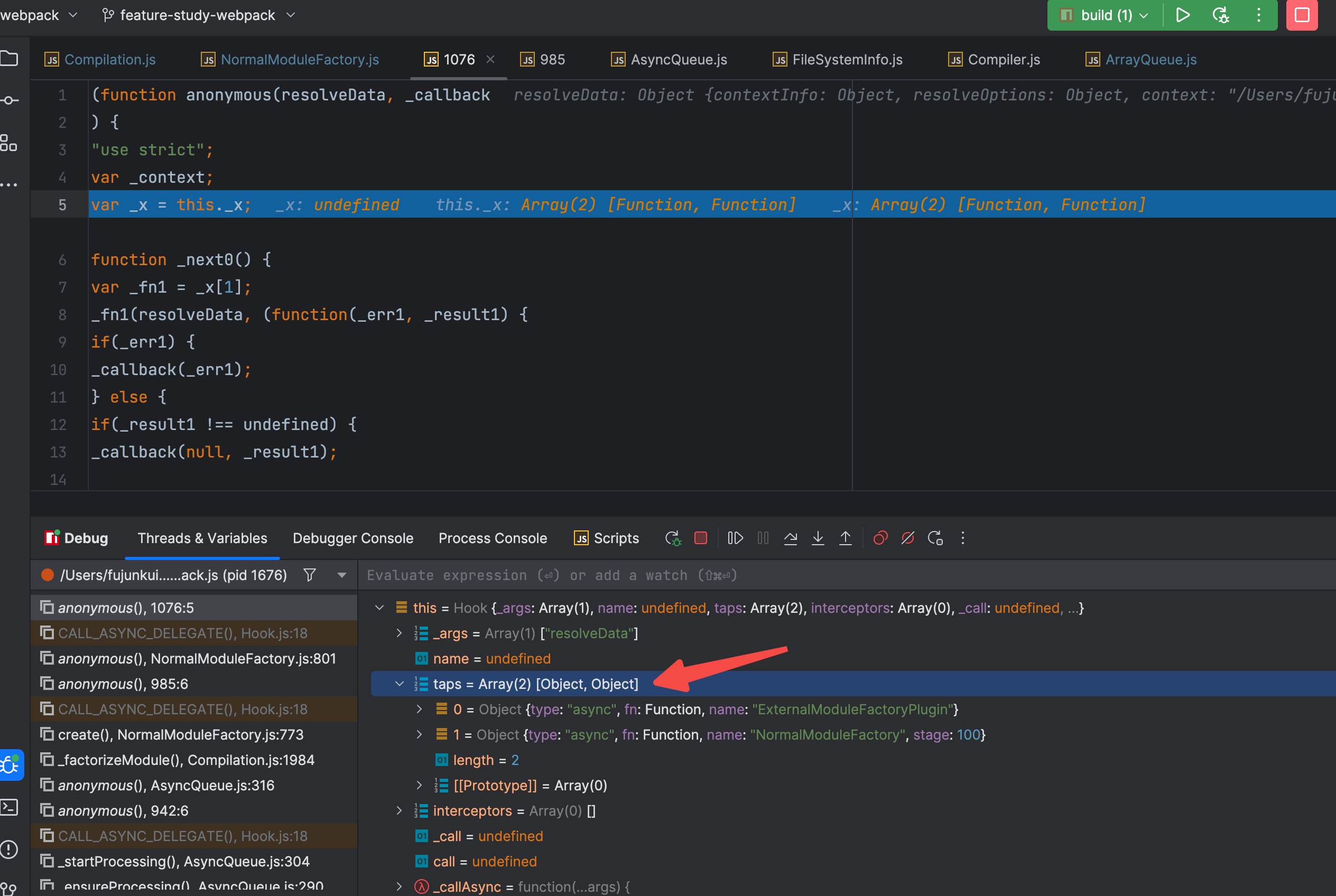Image resolution: width=1336 pixels, height=896 pixels.
Task: Toggle Mute Breakpoints icon
Action: [x=907, y=538]
